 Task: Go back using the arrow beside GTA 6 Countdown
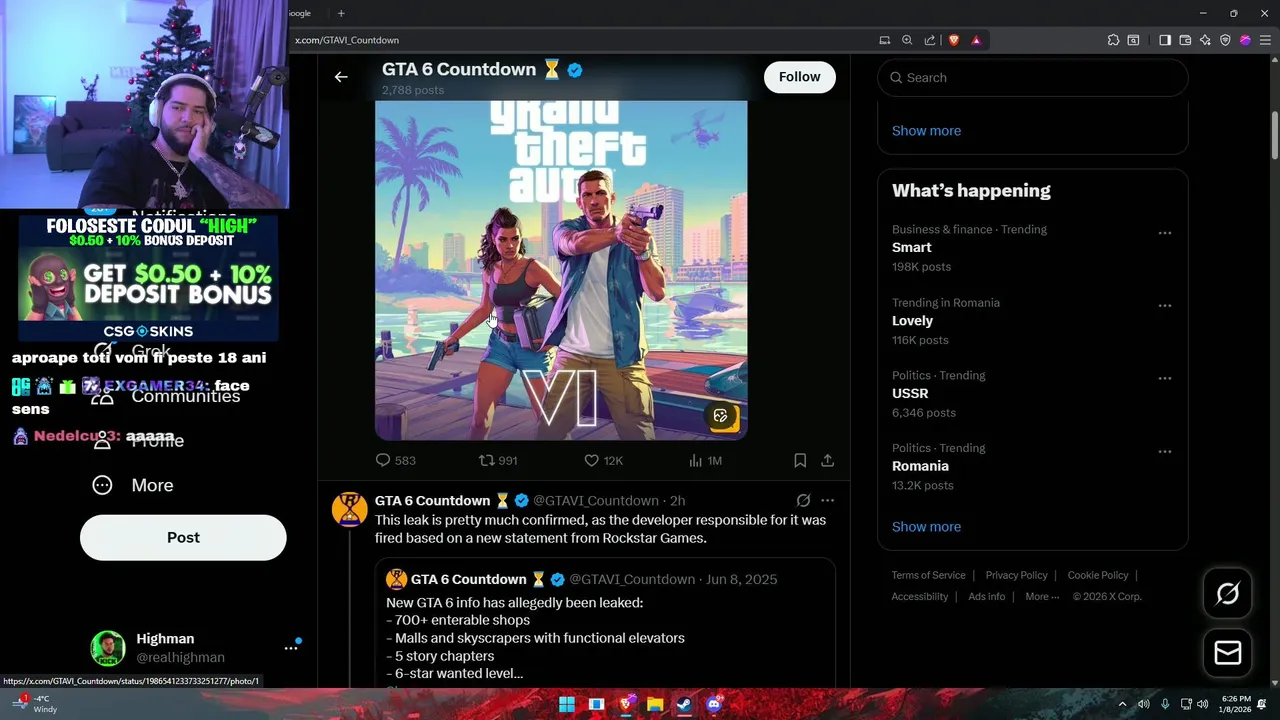pos(341,77)
